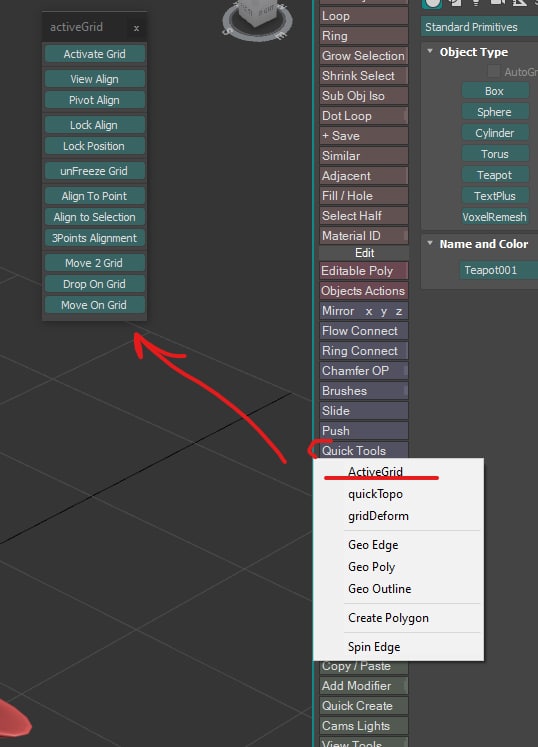
Task: Create a Cylinder primitive
Action: coord(495,133)
